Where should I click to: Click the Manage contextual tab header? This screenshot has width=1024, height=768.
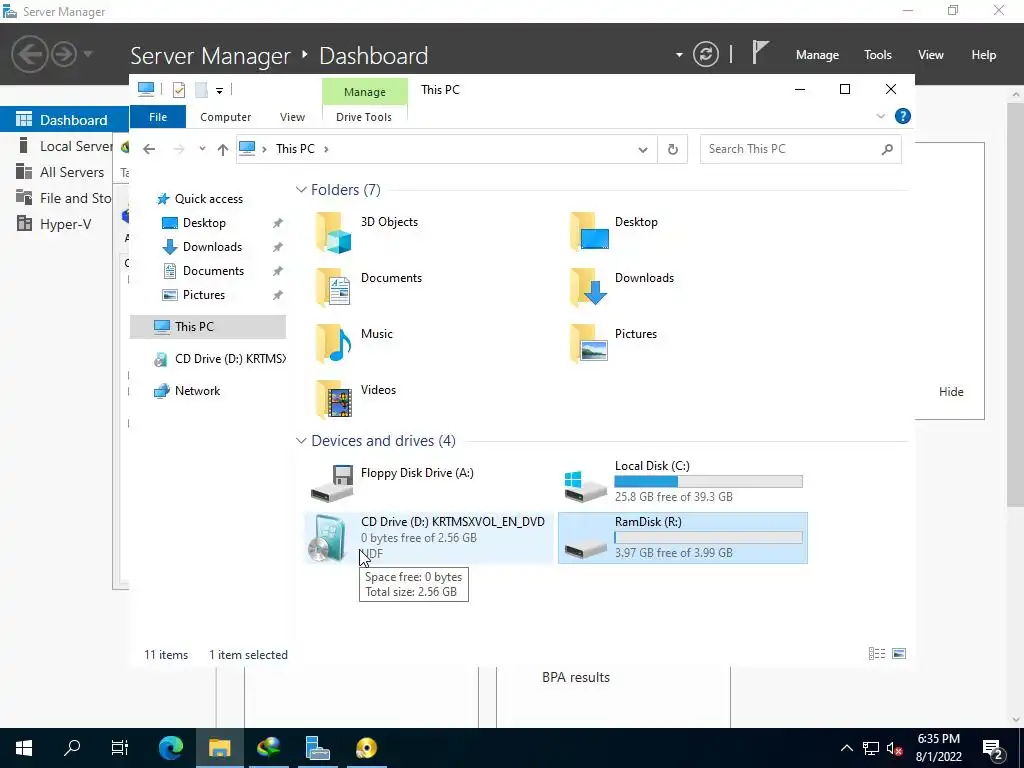pyautogui.click(x=364, y=92)
